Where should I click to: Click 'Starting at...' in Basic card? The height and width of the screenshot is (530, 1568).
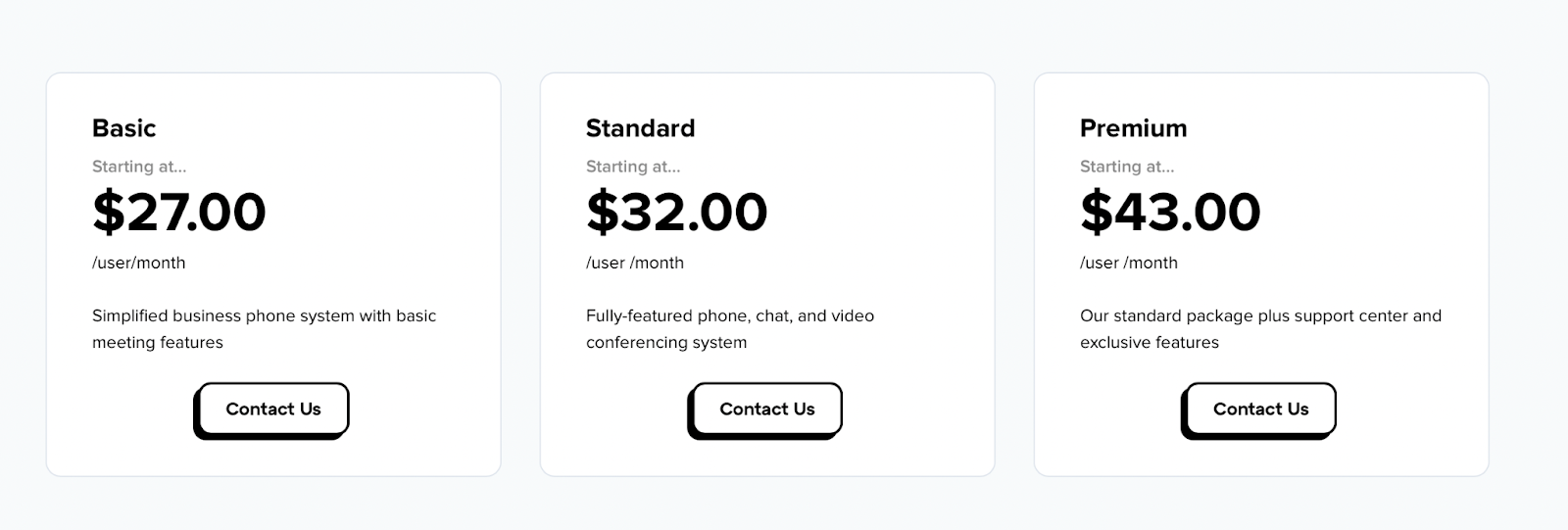point(138,167)
